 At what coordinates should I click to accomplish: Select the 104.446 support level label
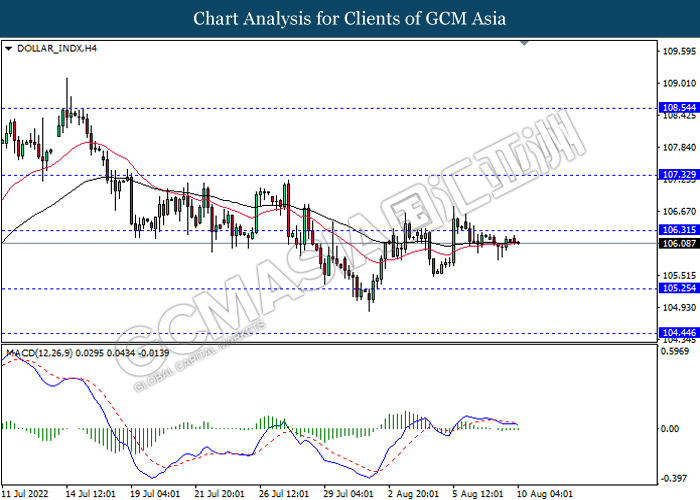point(679,333)
